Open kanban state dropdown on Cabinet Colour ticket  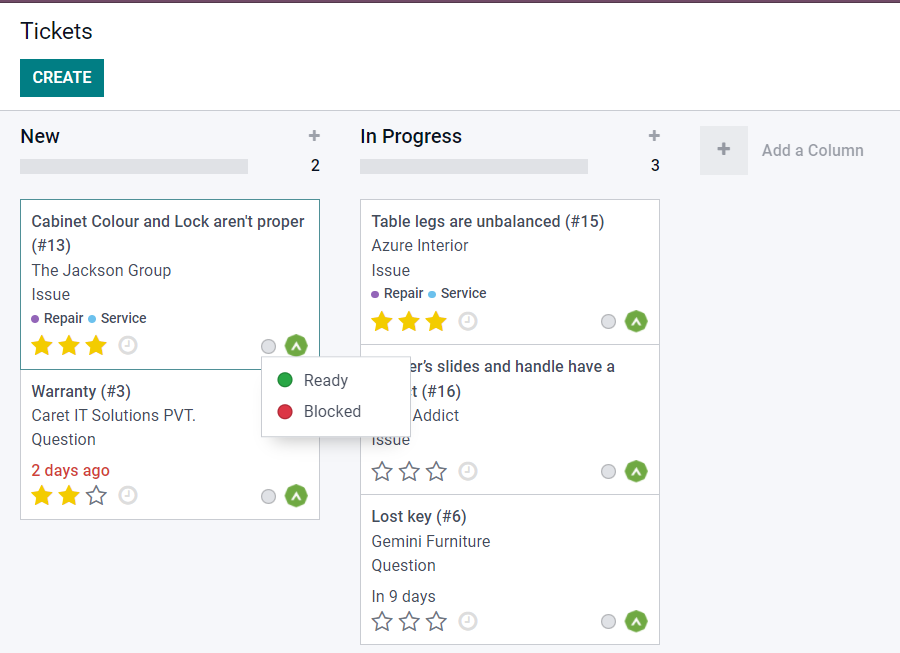point(268,346)
